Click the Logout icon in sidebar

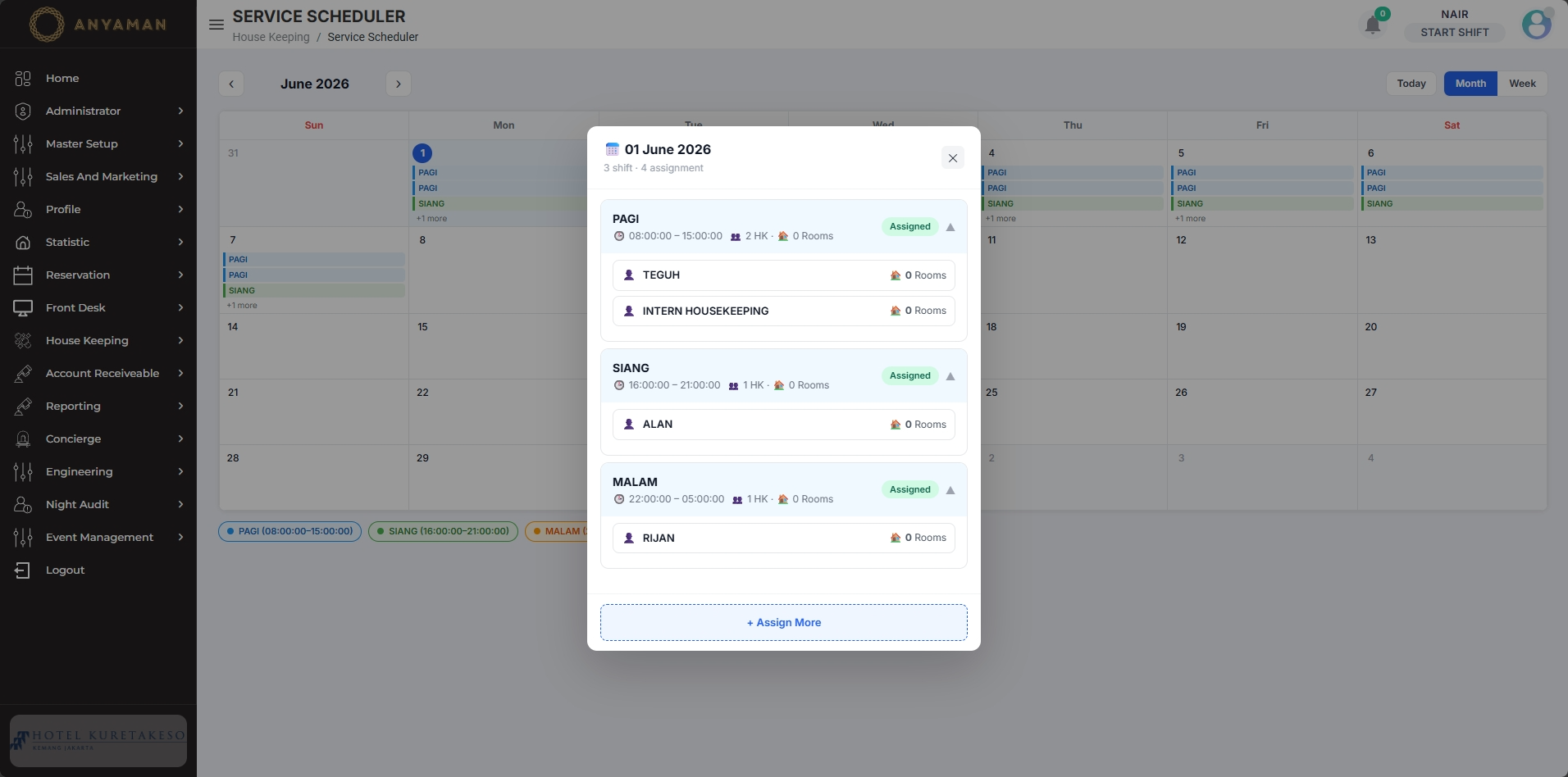(23, 570)
